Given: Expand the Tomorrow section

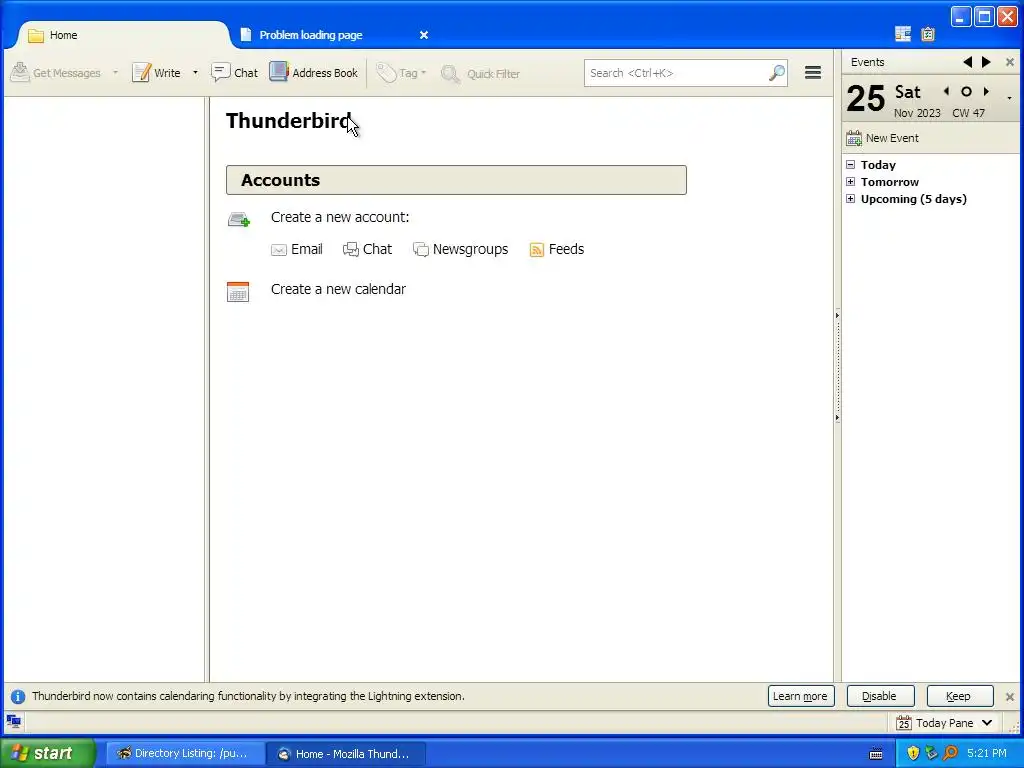Looking at the screenshot, I should click(850, 182).
